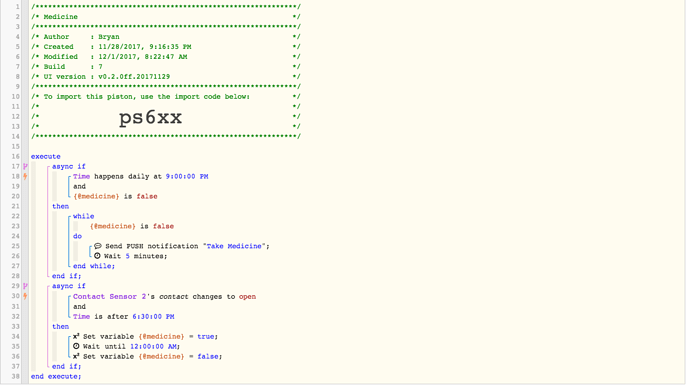690x389 pixels.
Task: Click the end execute statement
Action: tap(56, 376)
